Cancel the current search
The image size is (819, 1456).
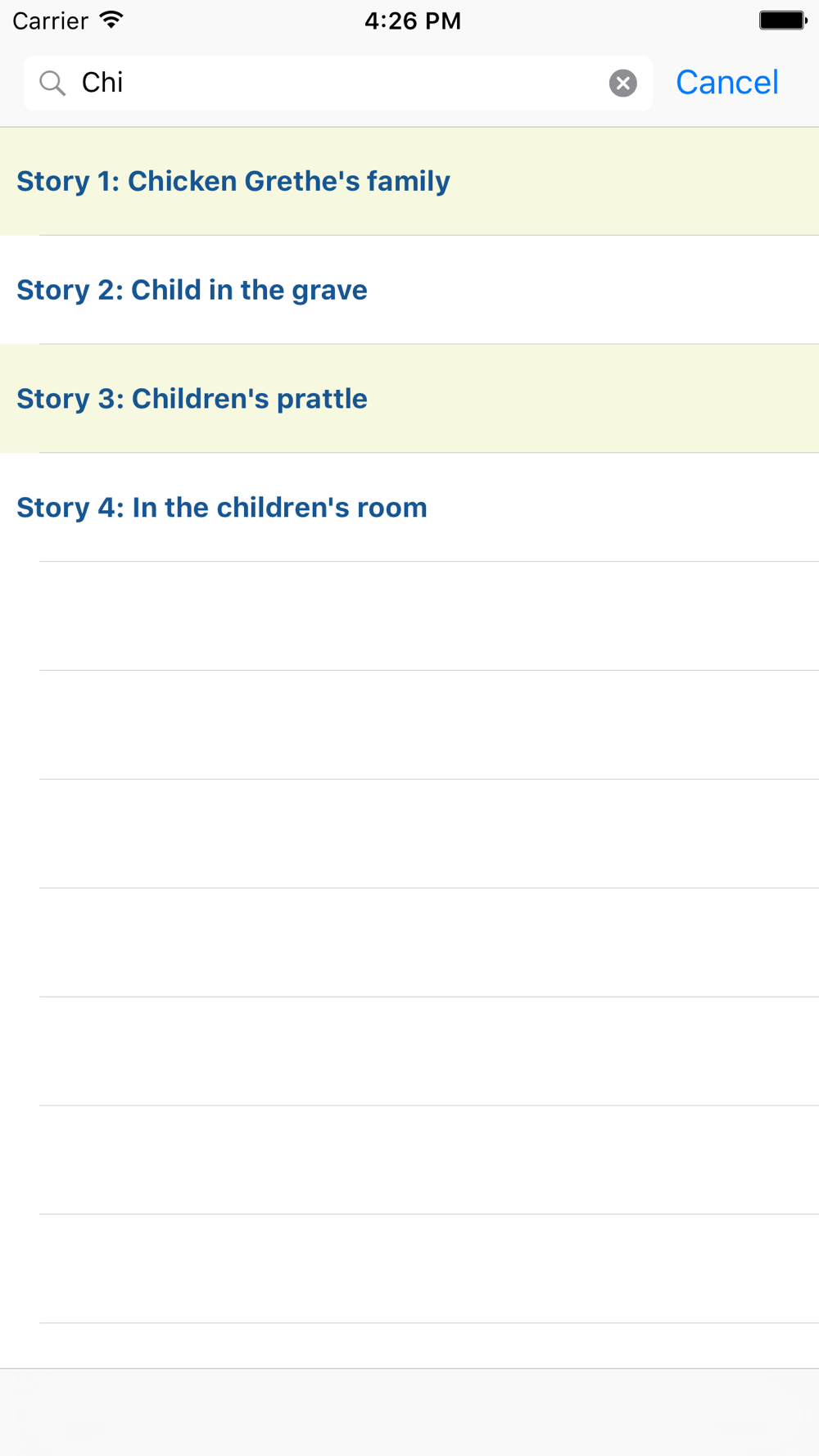(x=726, y=83)
